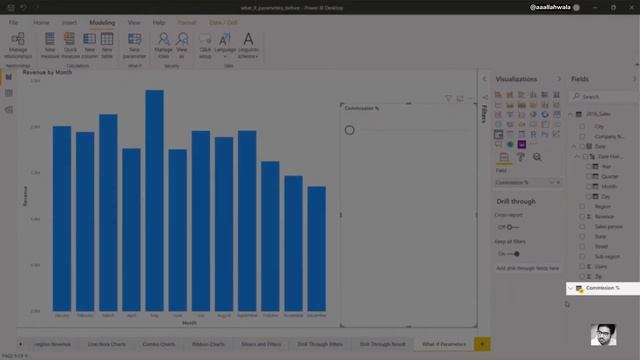Open Manage relationships in the ribbon
640x360 pixels.
[x=18, y=45]
